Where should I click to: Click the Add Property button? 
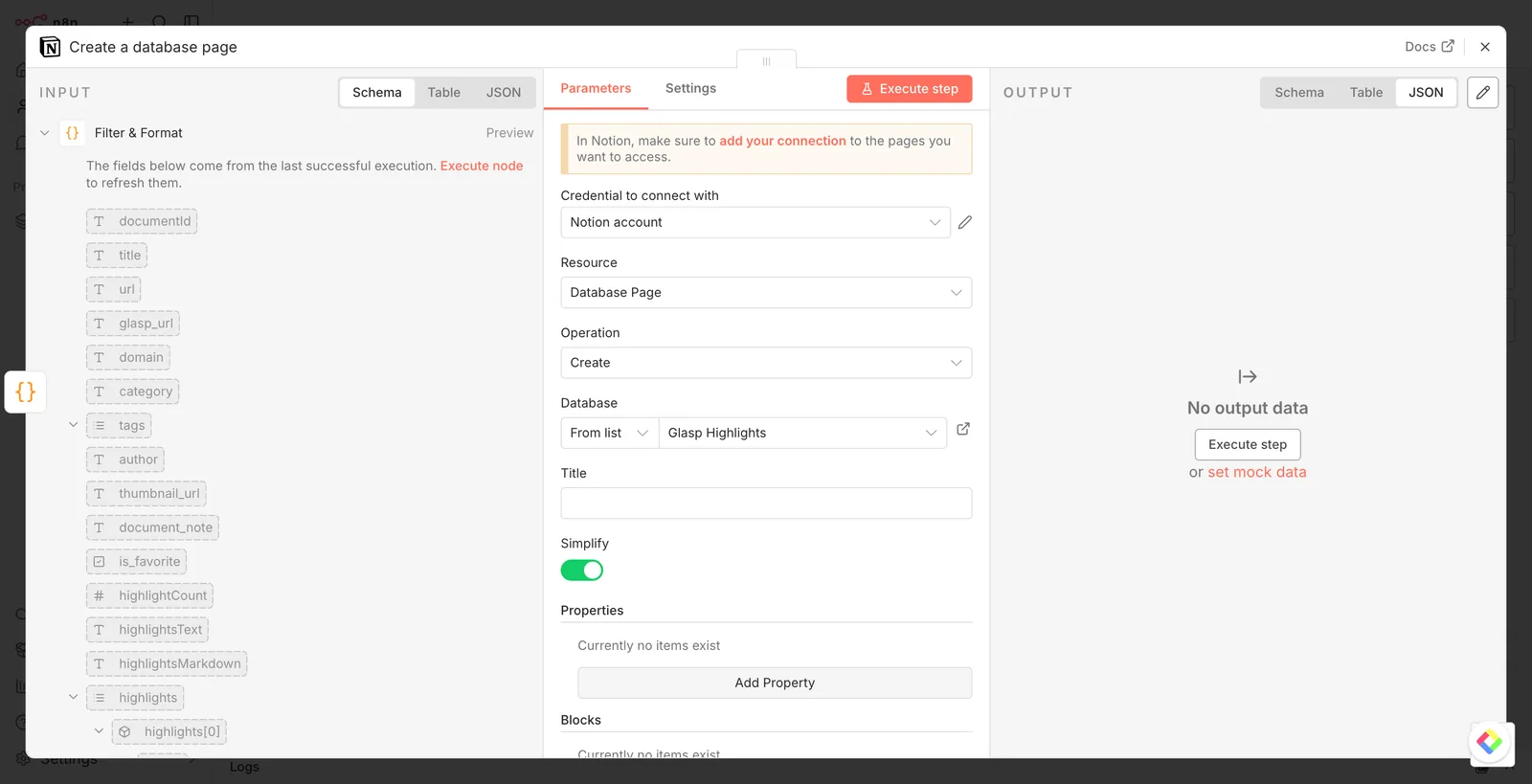tap(775, 683)
